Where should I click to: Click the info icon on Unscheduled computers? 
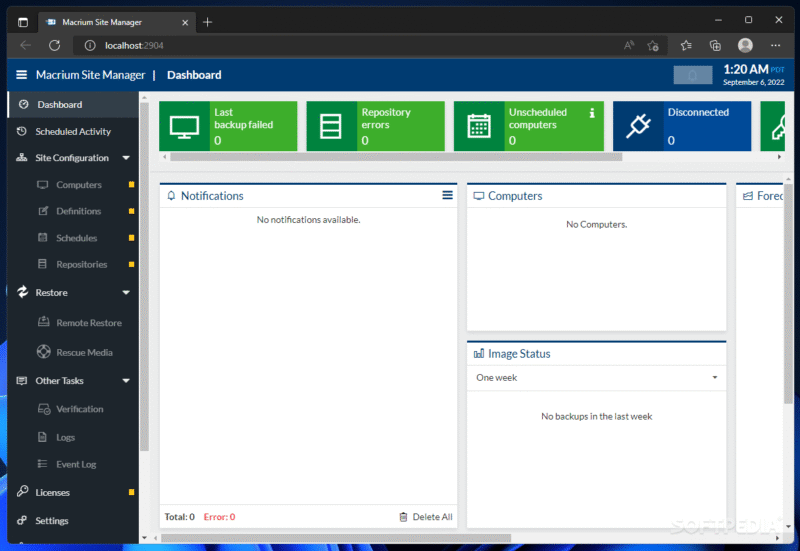591,113
